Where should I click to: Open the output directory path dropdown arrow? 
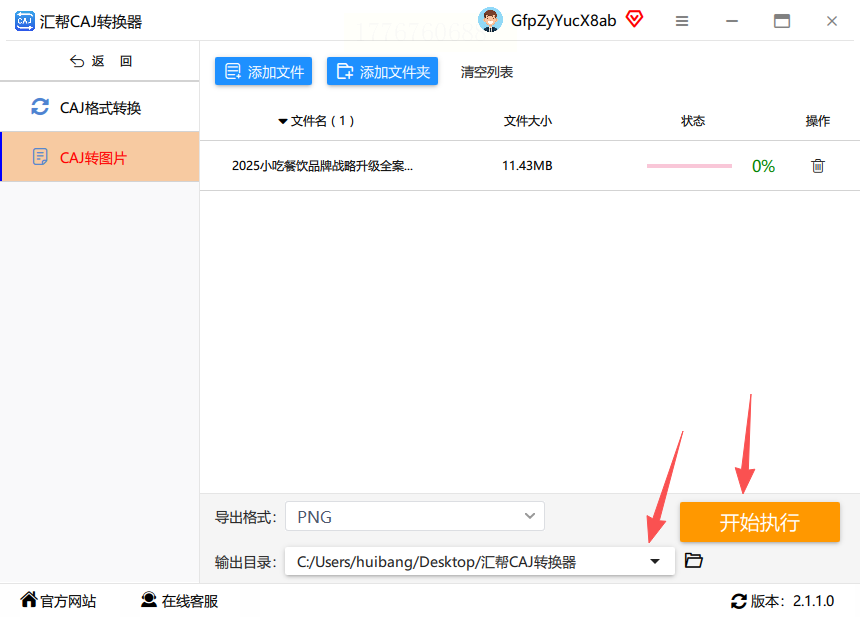pyautogui.click(x=655, y=561)
